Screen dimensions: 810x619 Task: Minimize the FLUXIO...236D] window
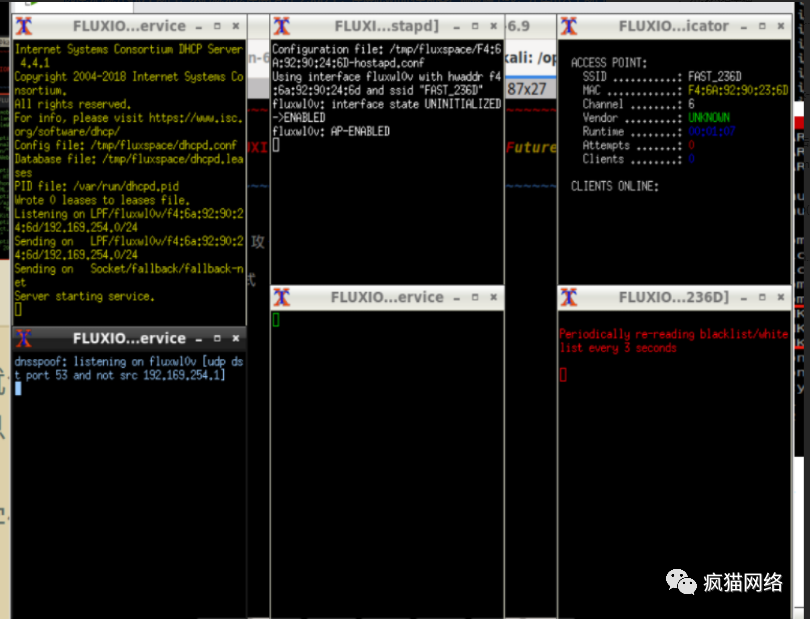pos(744,298)
